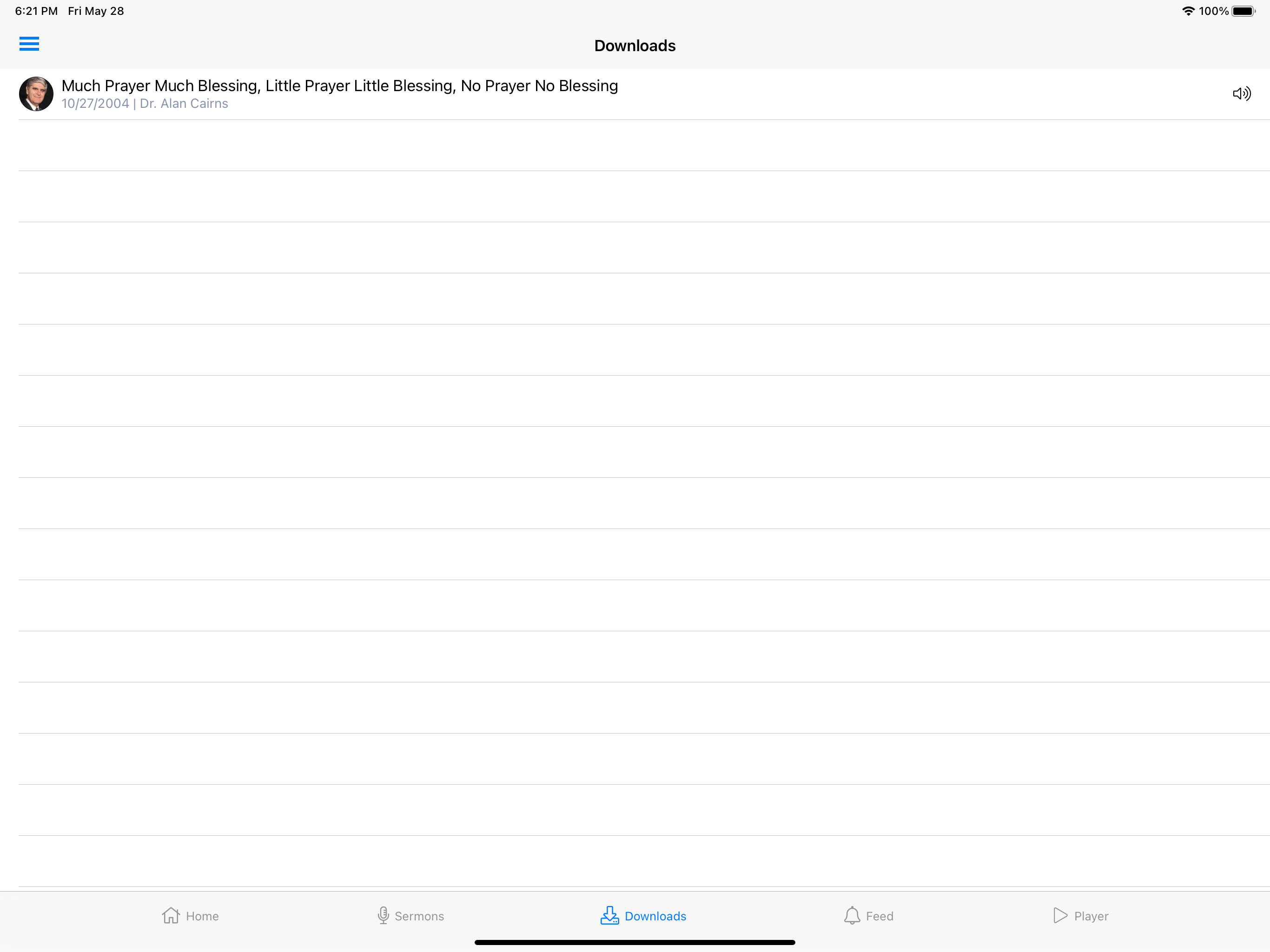The width and height of the screenshot is (1270, 952).
Task: Tap the home indicator bar at the bottom
Action: (x=635, y=942)
